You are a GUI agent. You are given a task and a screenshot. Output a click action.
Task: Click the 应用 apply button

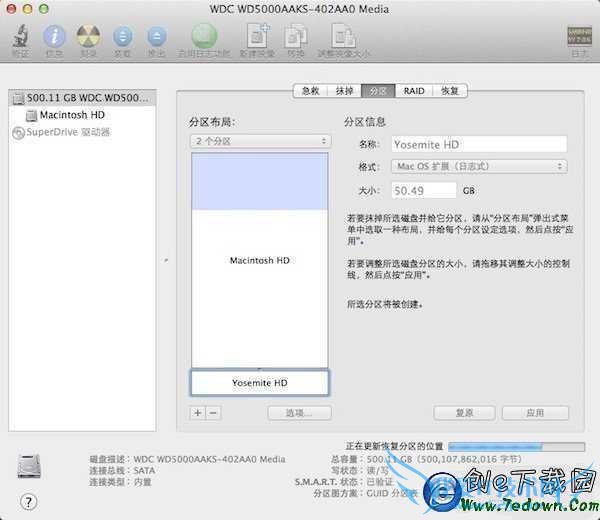(x=535, y=413)
